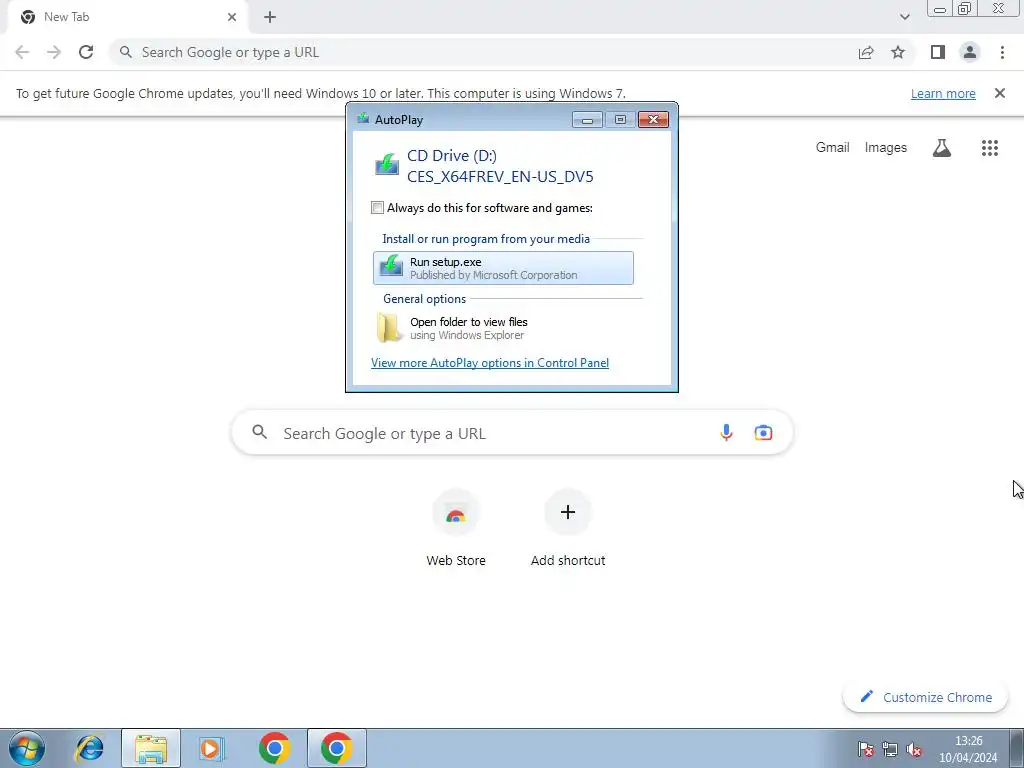Image resolution: width=1024 pixels, height=768 pixels.
Task: Open folder to view files option
Action: (504, 328)
